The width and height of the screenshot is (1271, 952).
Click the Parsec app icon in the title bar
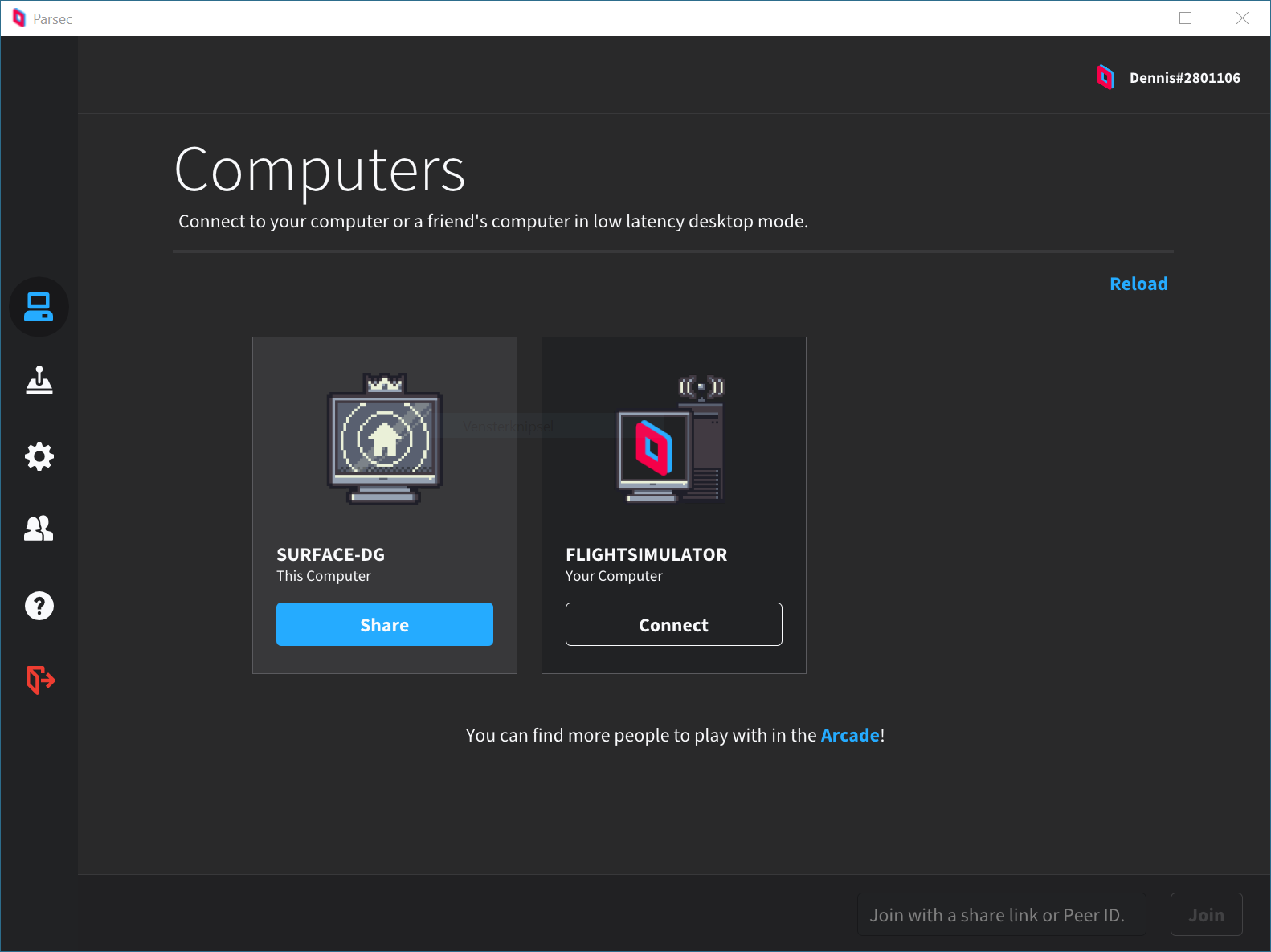19,18
